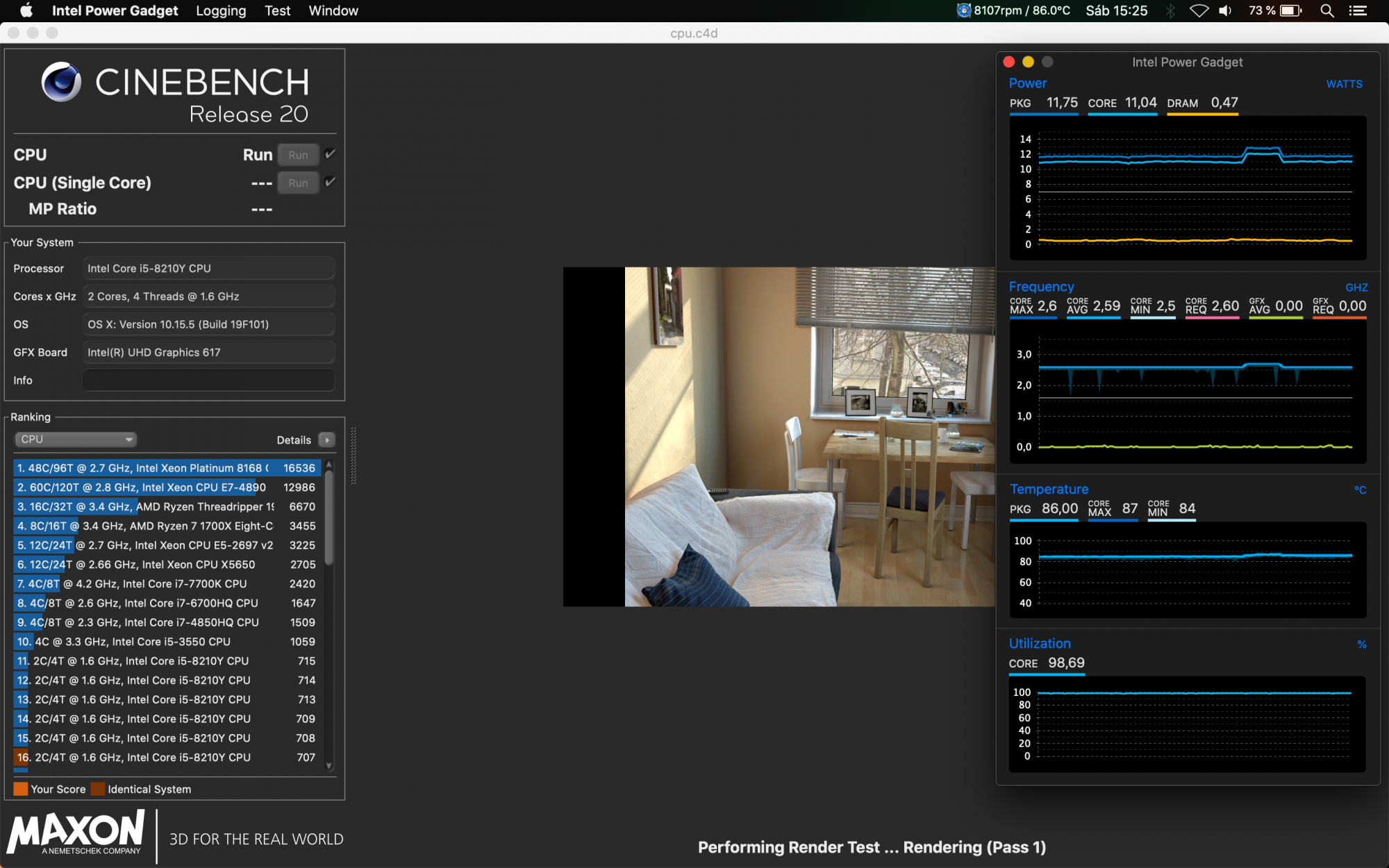
Task: Open the Apple menu
Action: (27, 10)
